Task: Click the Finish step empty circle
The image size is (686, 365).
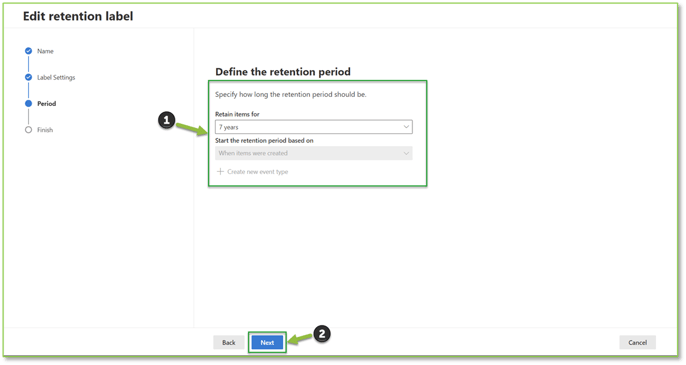Action: (28, 130)
